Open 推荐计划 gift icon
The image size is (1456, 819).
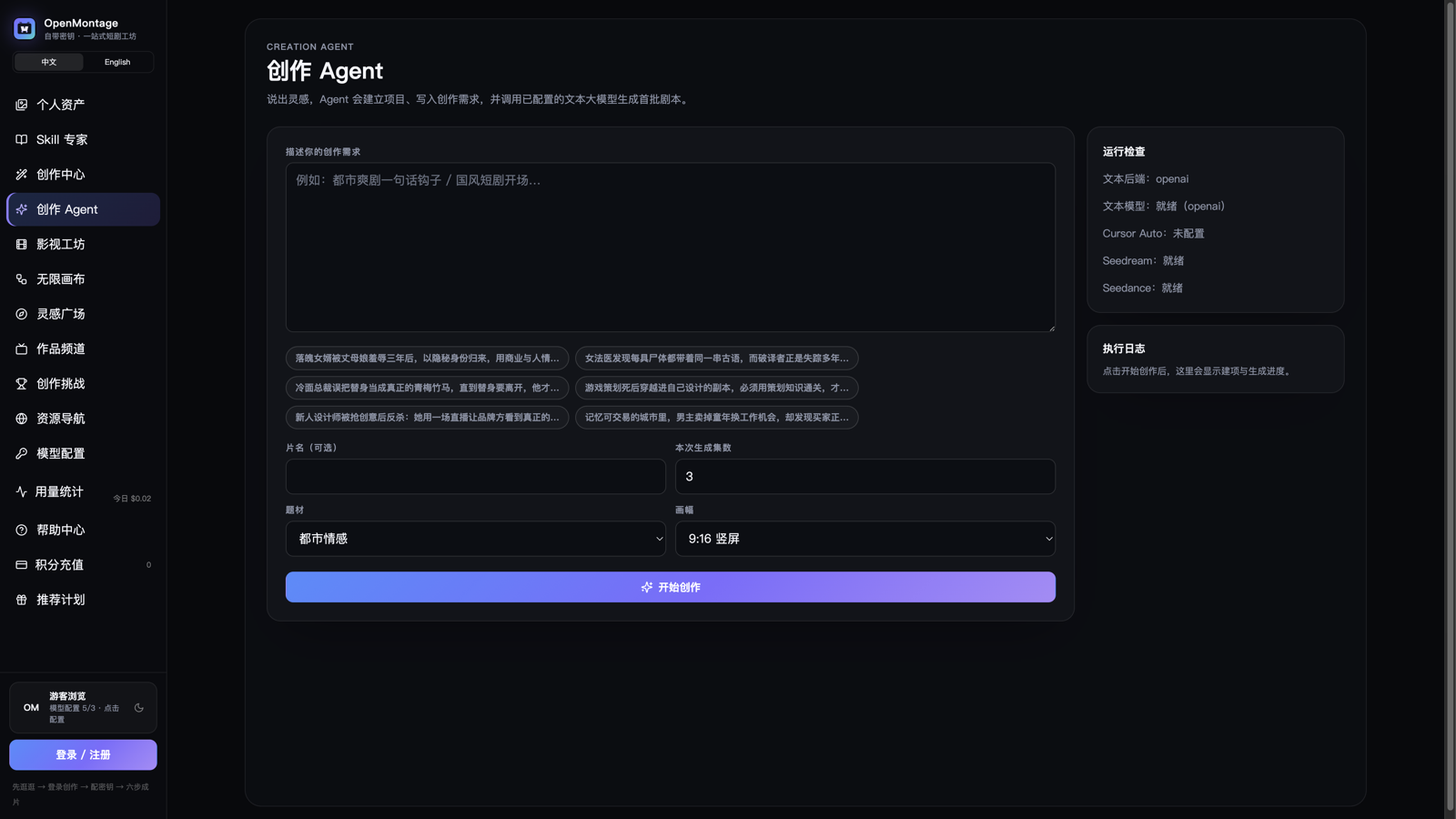pyautogui.click(x=21, y=600)
